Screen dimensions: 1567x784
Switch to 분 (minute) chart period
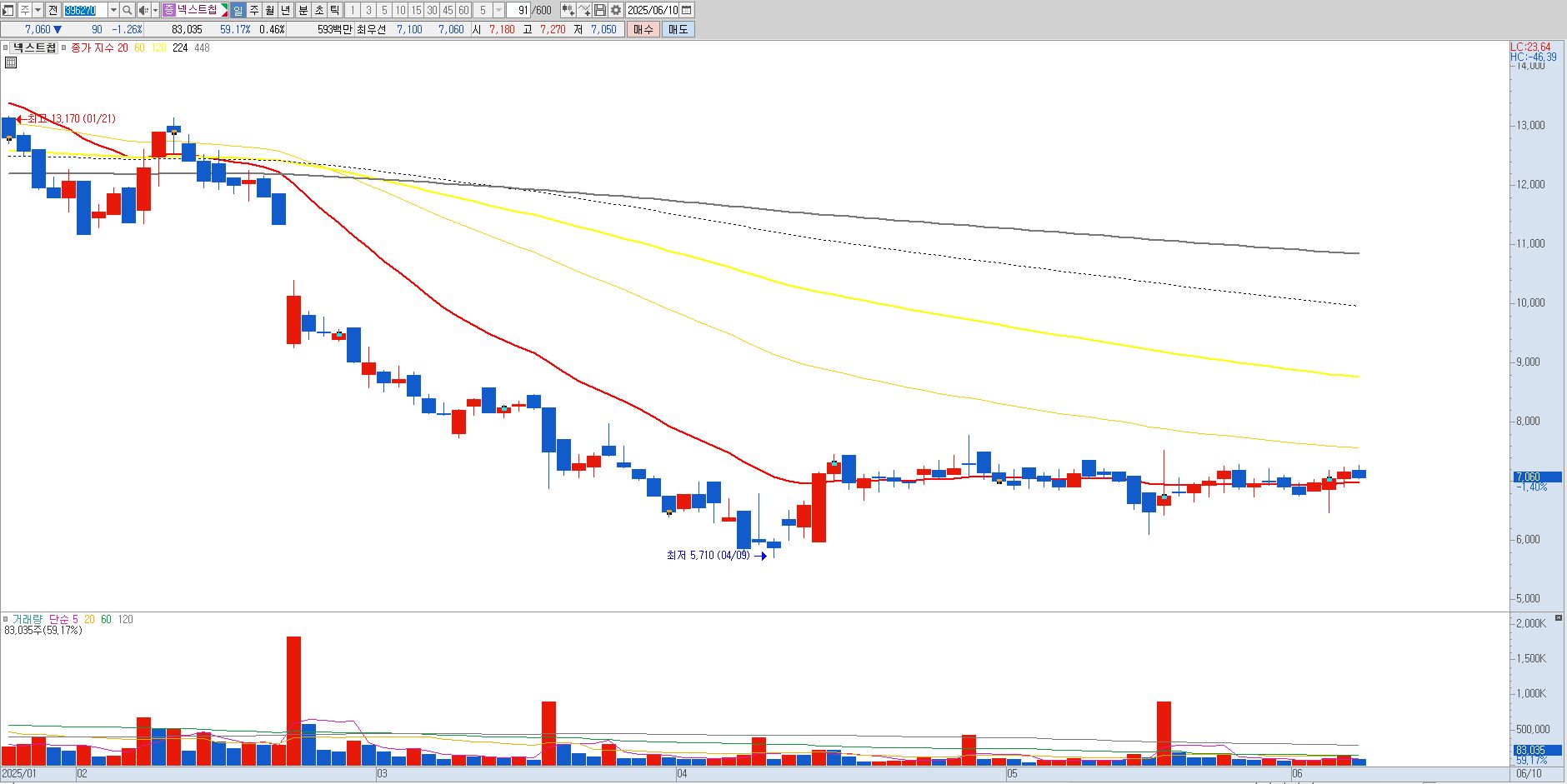point(303,10)
